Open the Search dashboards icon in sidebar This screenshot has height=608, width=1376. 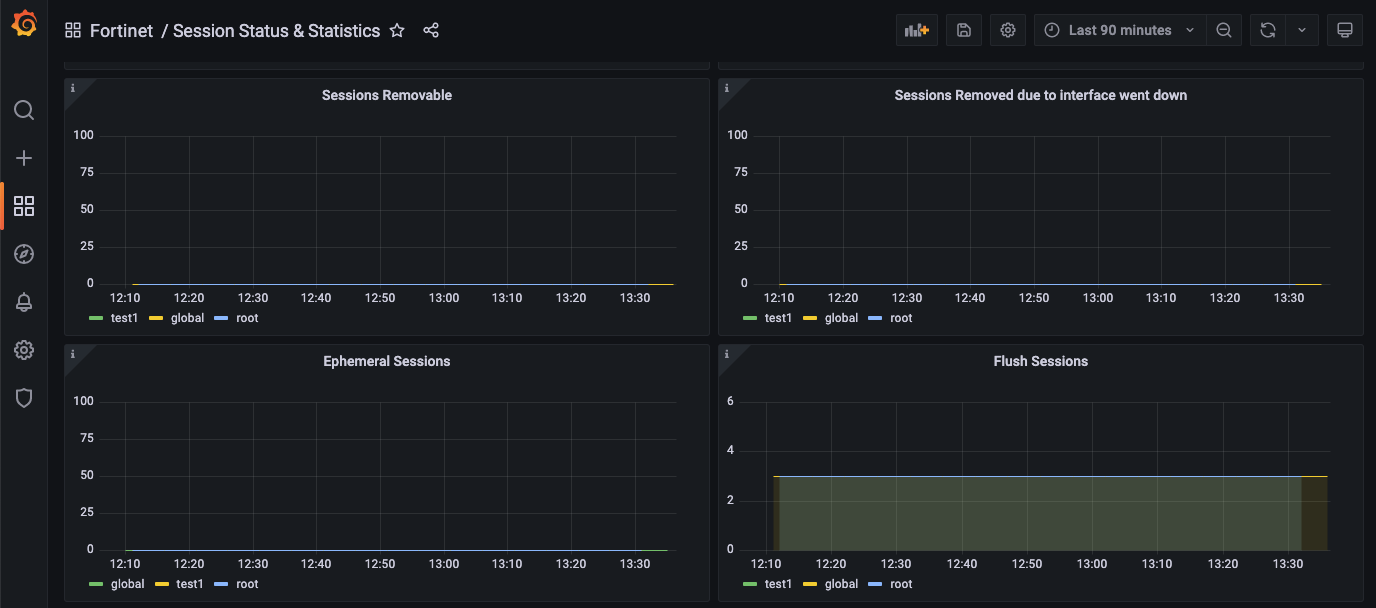[x=24, y=110]
